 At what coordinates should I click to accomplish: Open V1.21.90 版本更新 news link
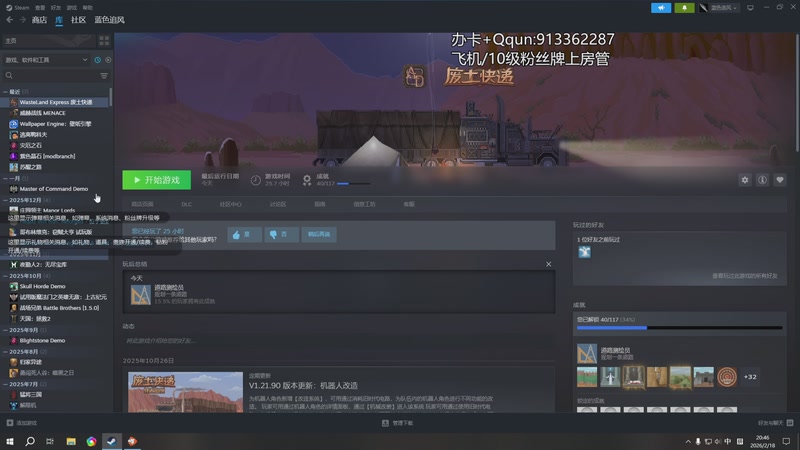(x=303, y=385)
